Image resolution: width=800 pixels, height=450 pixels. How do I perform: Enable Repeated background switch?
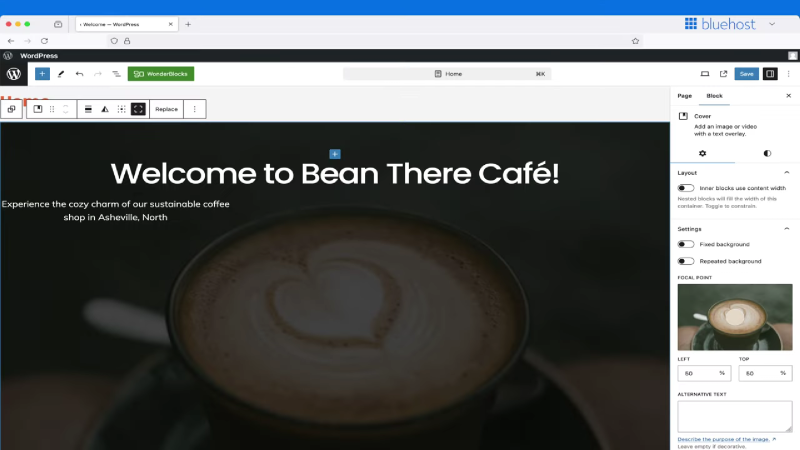(x=686, y=261)
